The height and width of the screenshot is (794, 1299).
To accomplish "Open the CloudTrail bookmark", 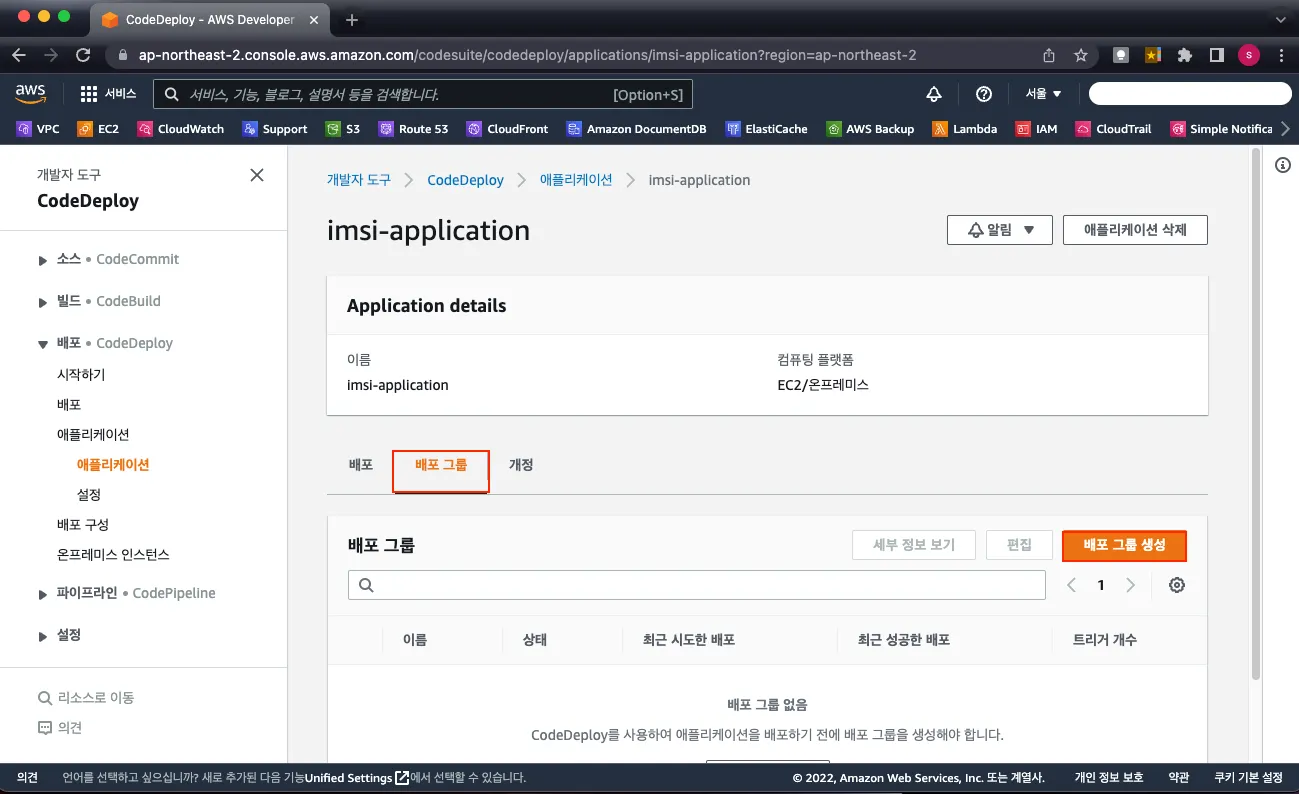I will [1113, 129].
